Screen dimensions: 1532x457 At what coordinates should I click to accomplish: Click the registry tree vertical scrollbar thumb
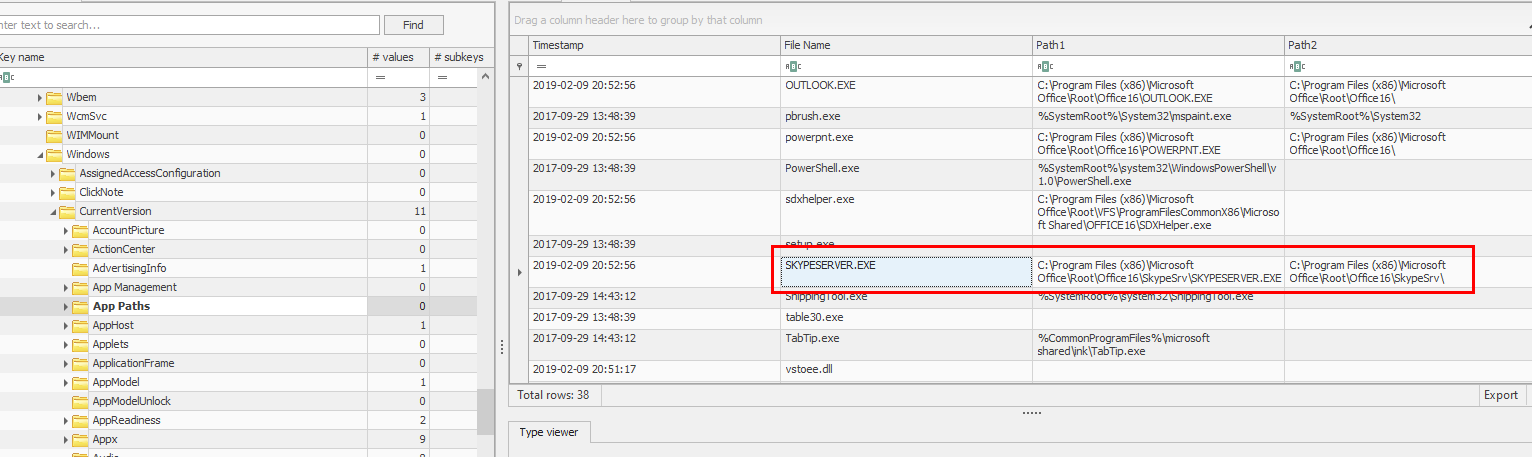click(x=485, y=412)
